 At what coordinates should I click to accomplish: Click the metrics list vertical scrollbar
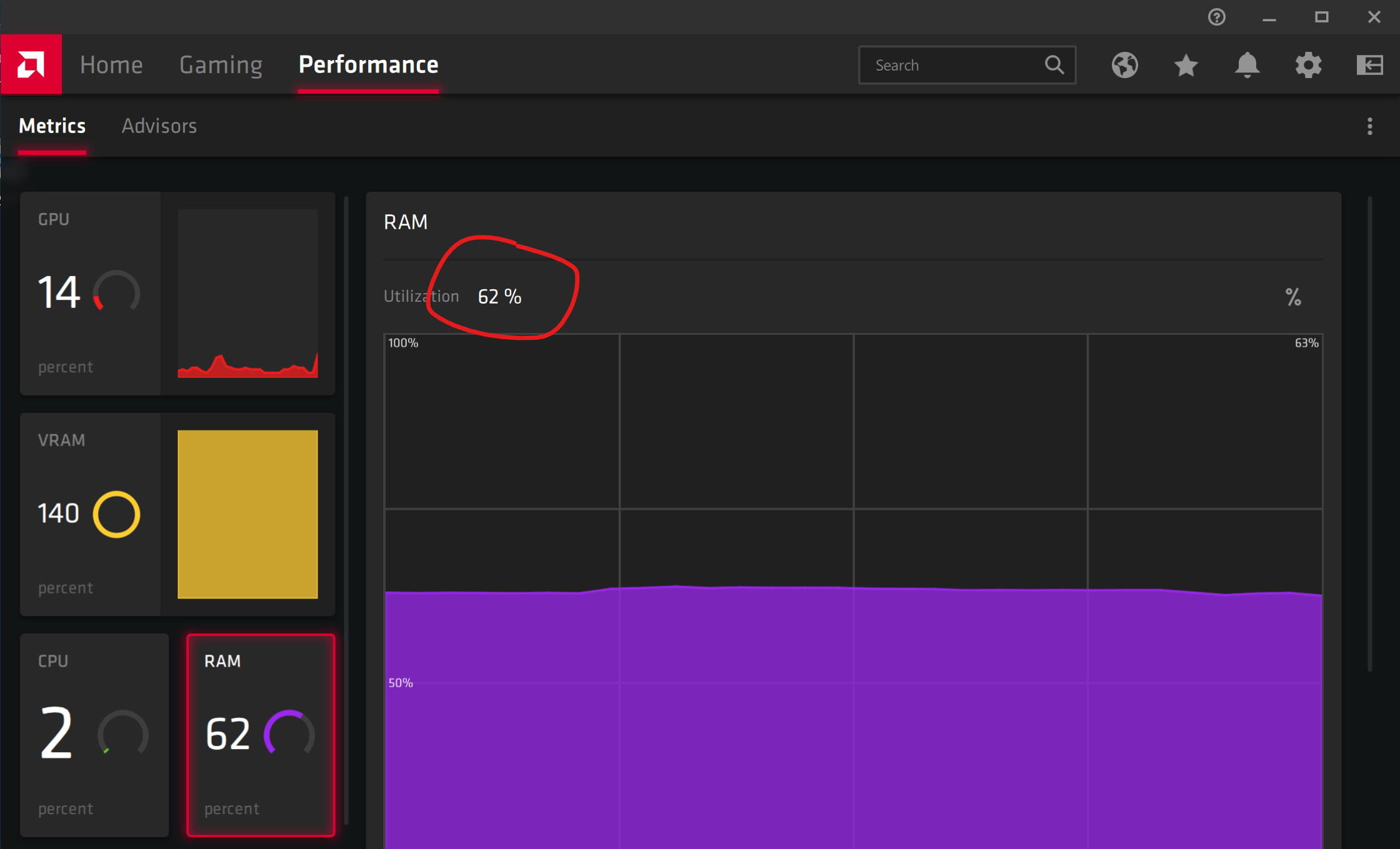346,510
